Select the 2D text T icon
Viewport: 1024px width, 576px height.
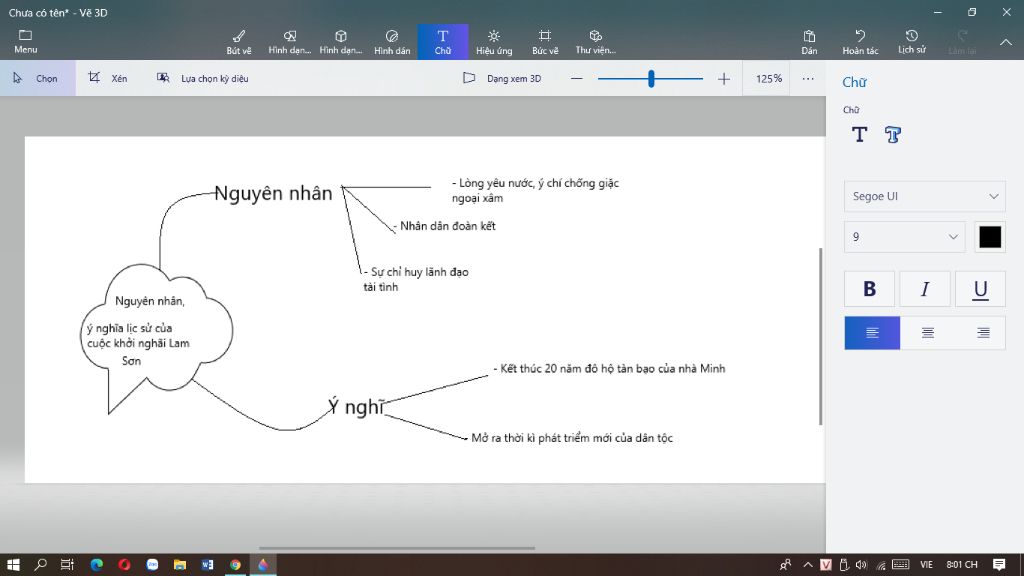pyautogui.click(x=859, y=135)
